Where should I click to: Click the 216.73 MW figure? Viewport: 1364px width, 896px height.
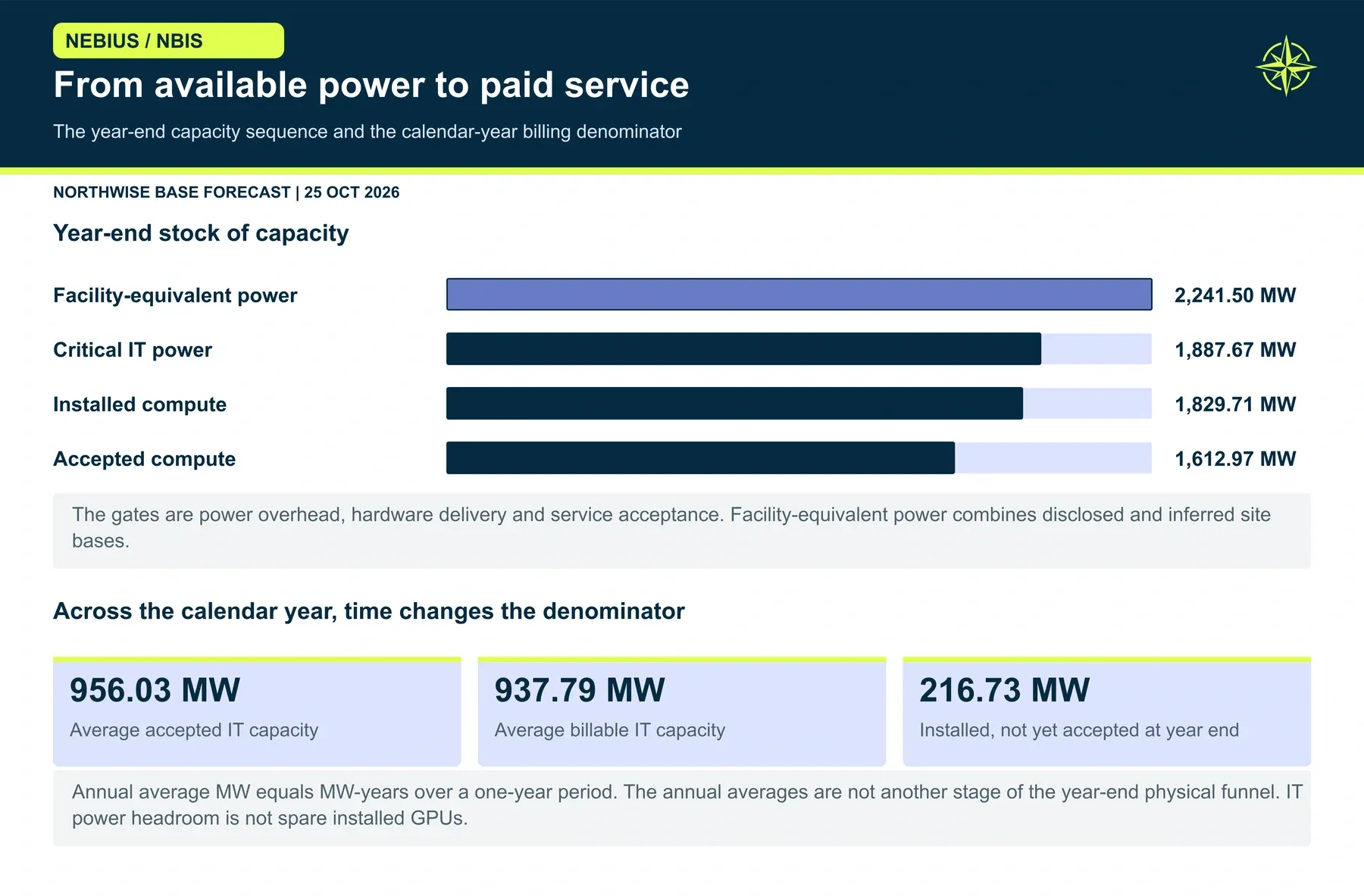(x=1005, y=691)
